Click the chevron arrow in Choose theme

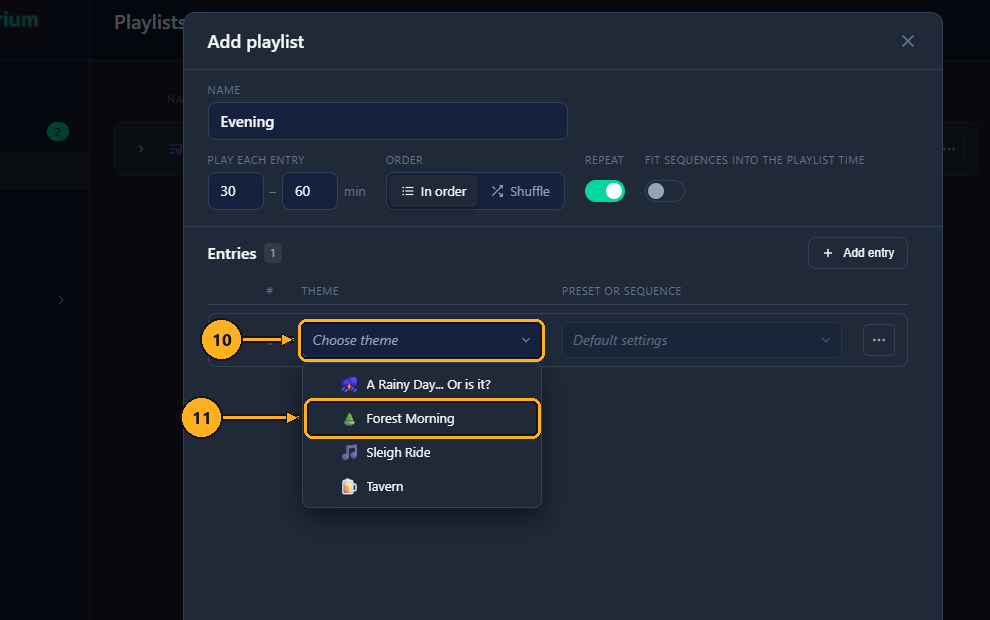click(x=525, y=340)
